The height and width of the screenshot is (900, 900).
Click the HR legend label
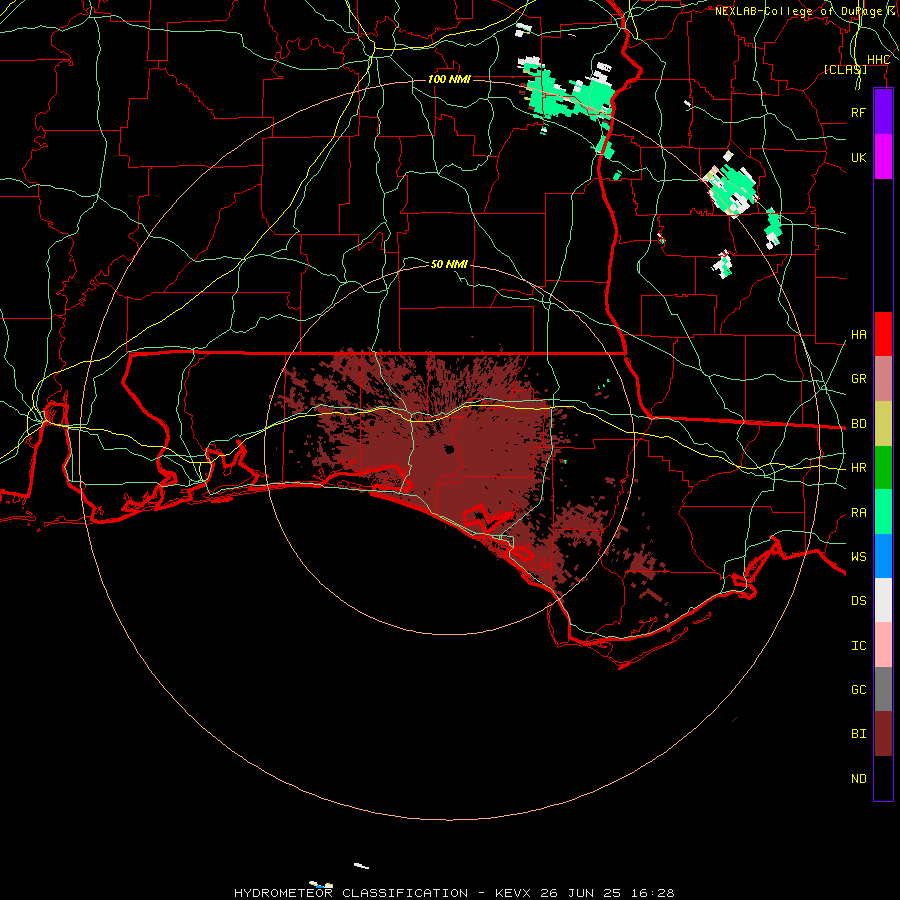click(x=858, y=468)
